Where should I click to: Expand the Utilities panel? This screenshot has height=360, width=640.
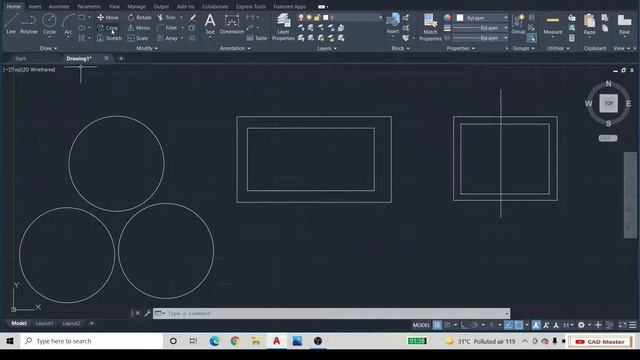pyautogui.click(x=558, y=48)
